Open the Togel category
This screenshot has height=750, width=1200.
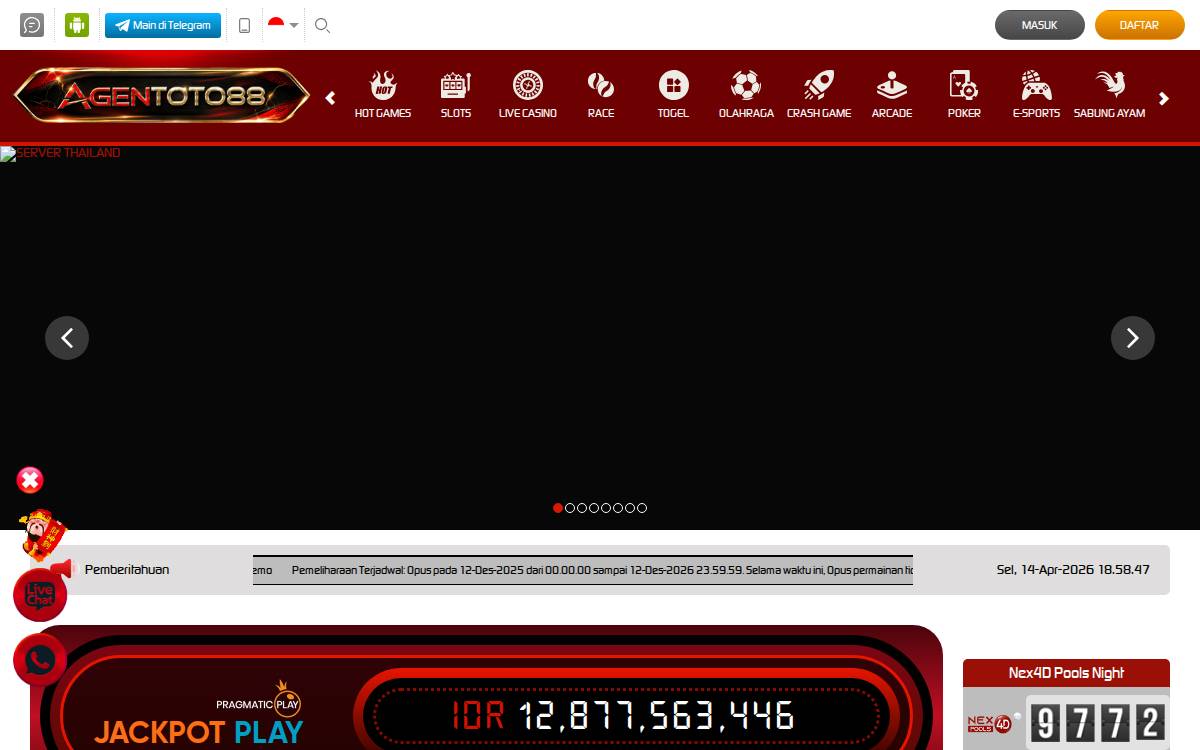673,96
